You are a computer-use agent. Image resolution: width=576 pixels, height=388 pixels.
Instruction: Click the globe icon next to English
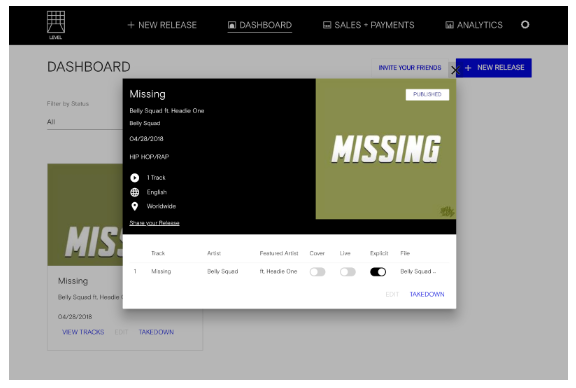pos(135,192)
